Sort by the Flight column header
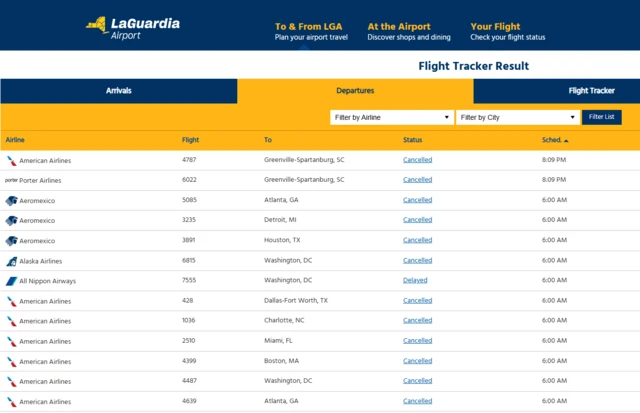Image resolution: width=640 pixels, height=413 pixels. (x=190, y=140)
